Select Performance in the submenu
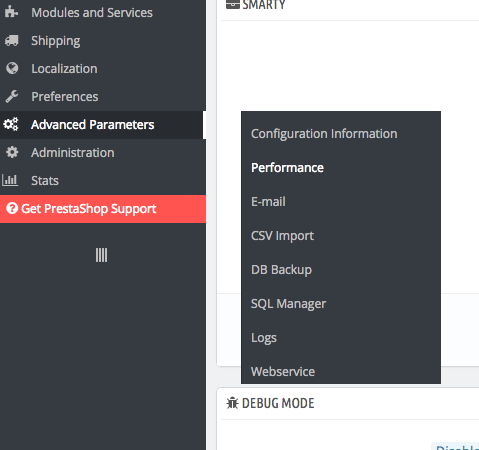The height and width of the screenshot is (450, 479). click(x=287, y=168)
